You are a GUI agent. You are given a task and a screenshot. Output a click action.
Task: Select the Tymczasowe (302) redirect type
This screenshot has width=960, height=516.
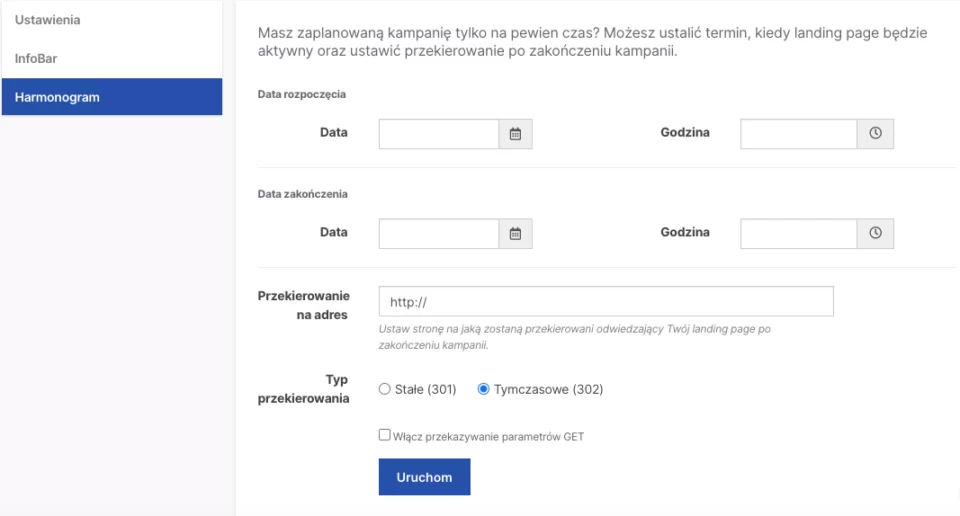pos(484,390)
